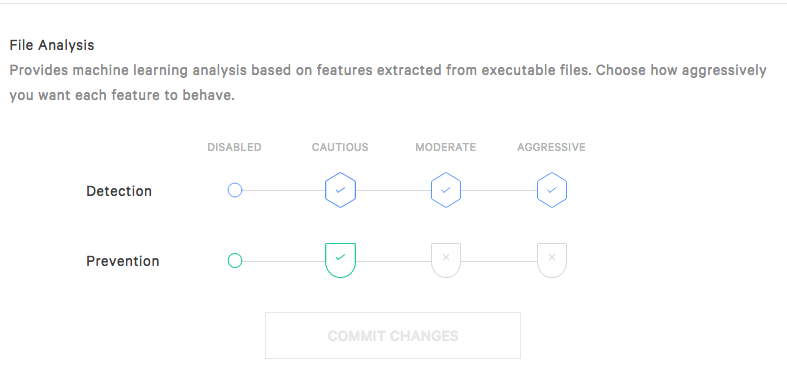
Task: Click the Prevention row label
Action: (x=123, y=261)
